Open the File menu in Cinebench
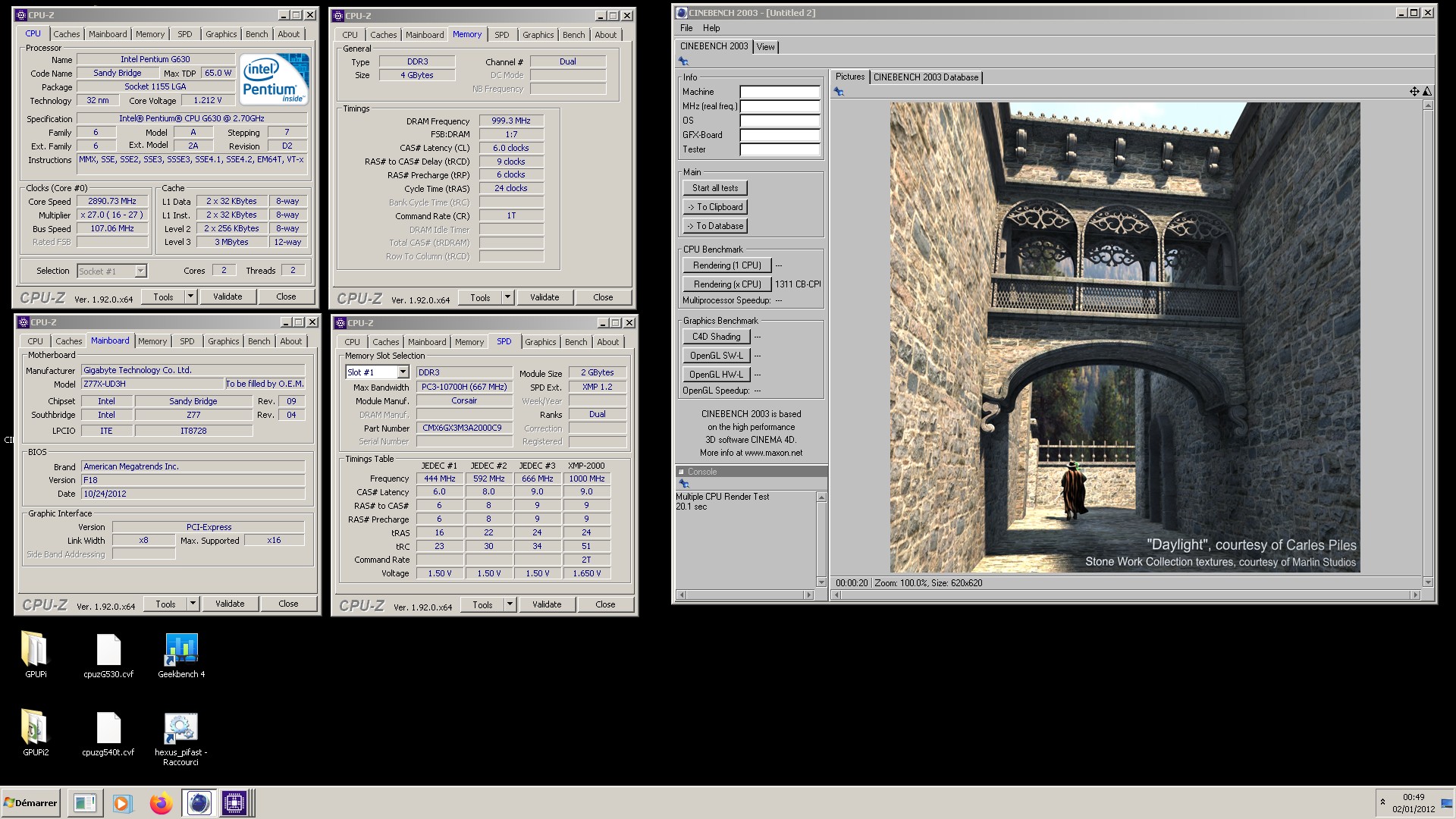The height and width of the screenshot is (819, 1456). tap(686, 28)
